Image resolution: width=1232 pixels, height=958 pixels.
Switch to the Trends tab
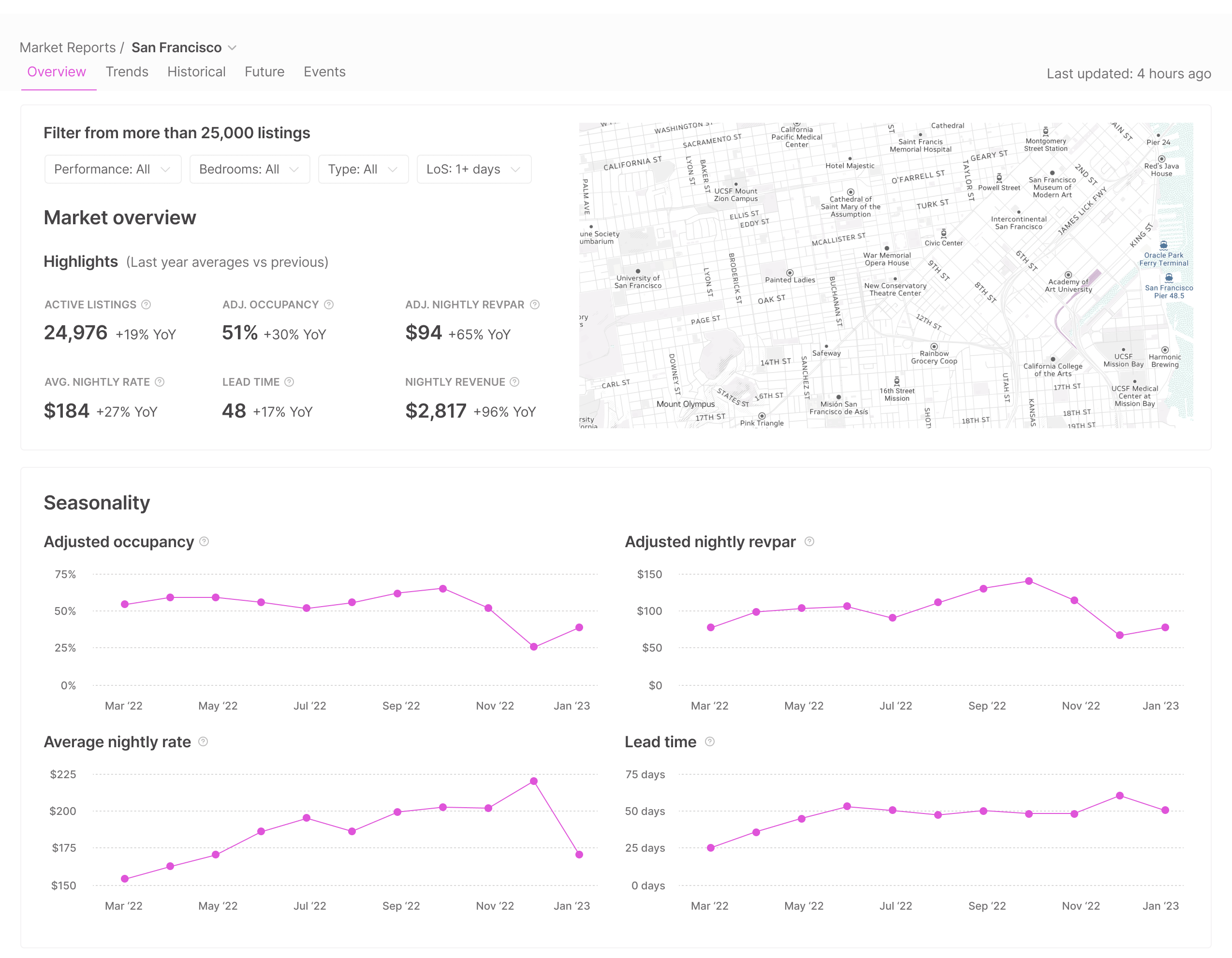(127, 72)
